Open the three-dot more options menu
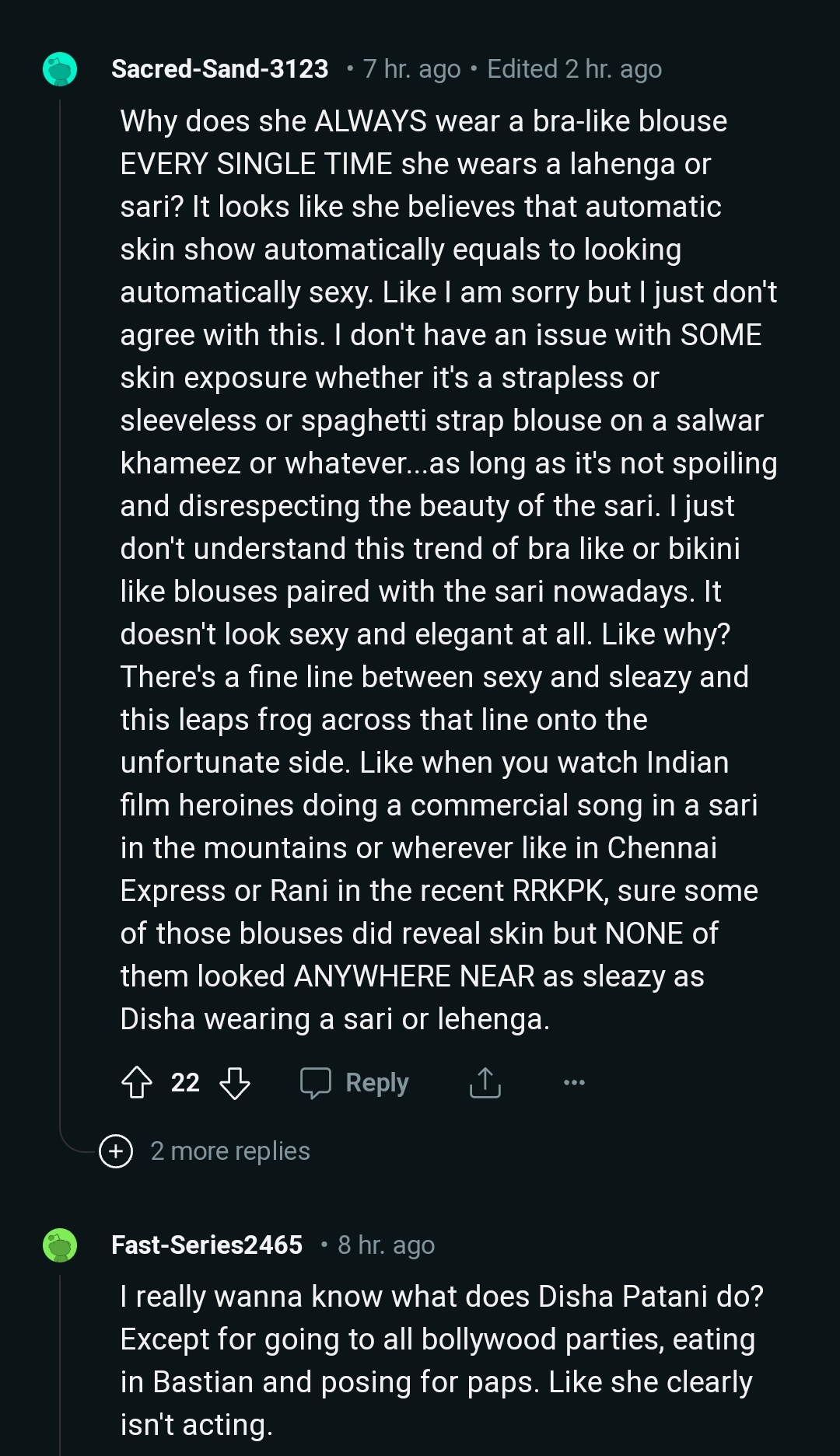 tap(574, 1082)
